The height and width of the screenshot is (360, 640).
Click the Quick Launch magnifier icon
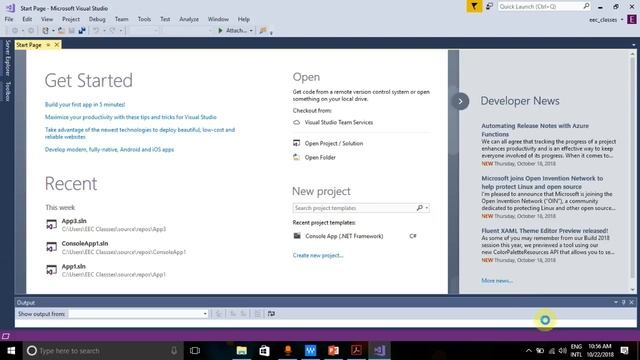pyautogui.click(x=586, y=6)
